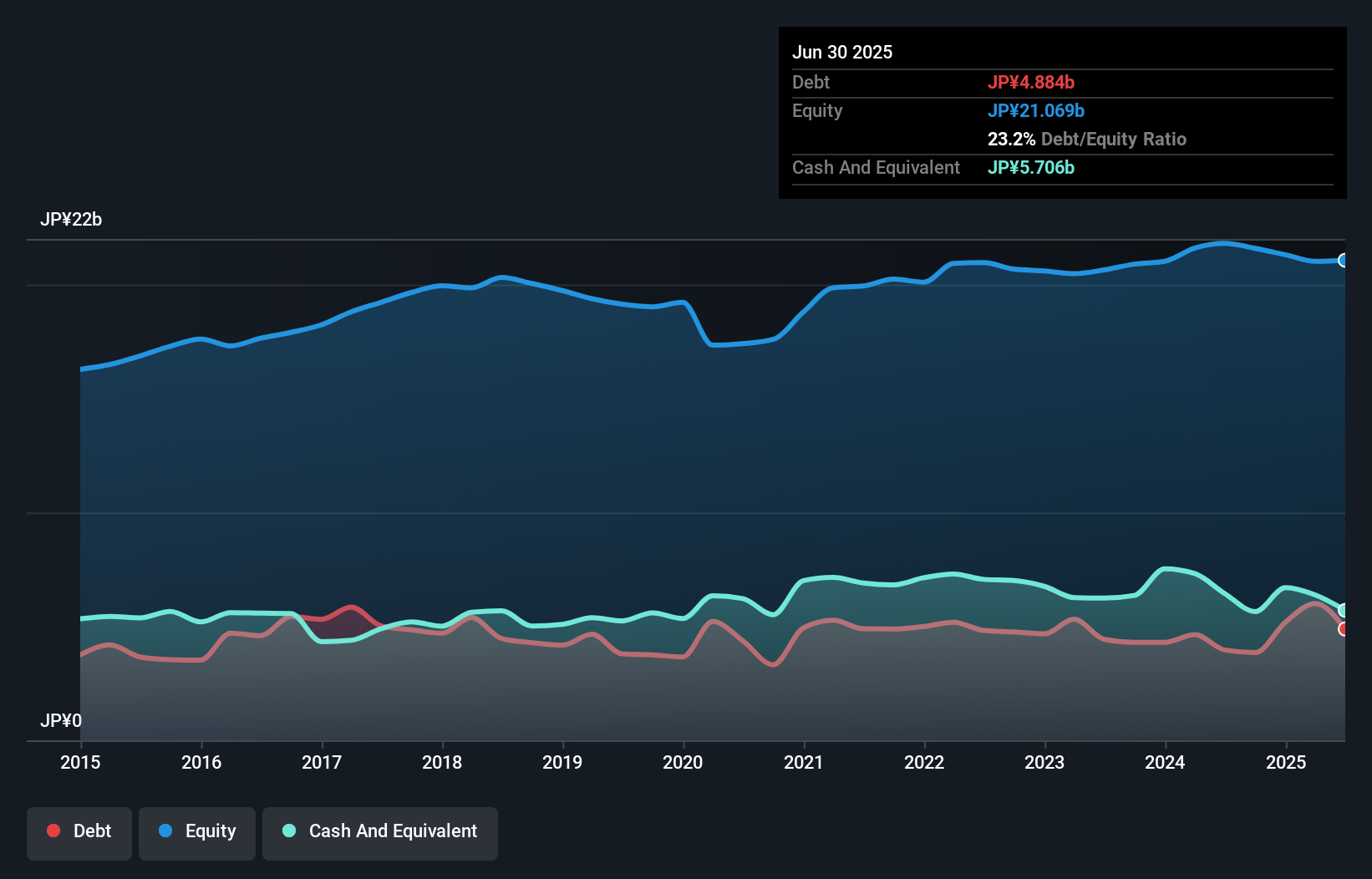Select the 2025 year label
1372x879 pixels.
point(1287,762)
